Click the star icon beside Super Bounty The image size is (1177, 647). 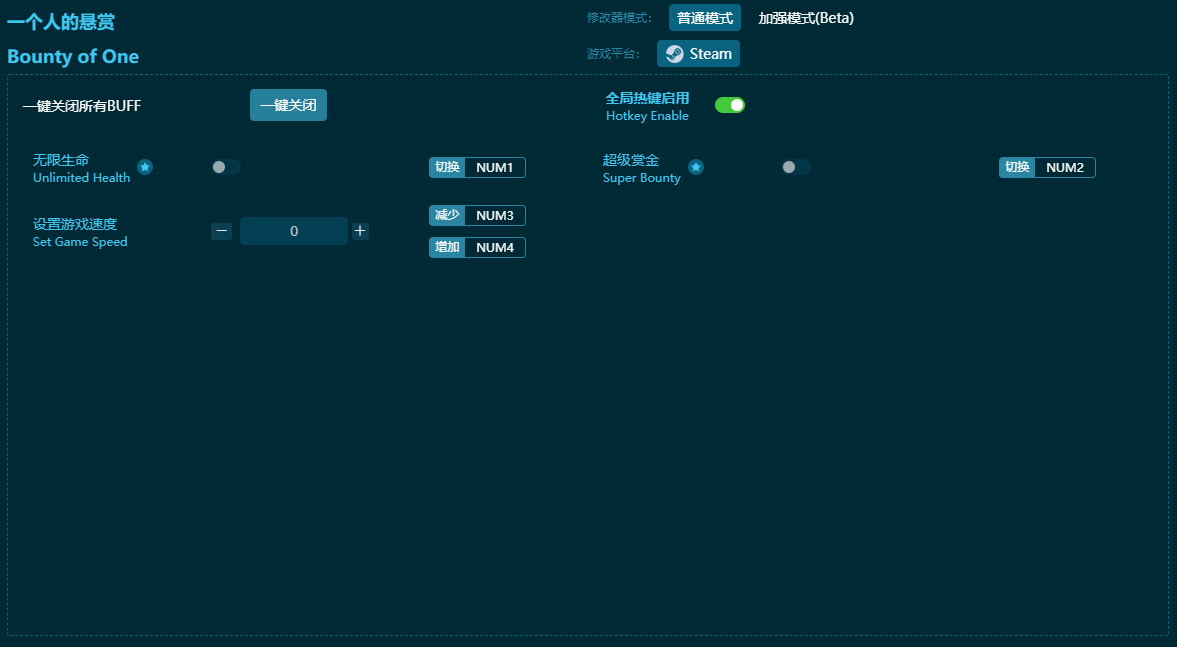click(696, 167)
